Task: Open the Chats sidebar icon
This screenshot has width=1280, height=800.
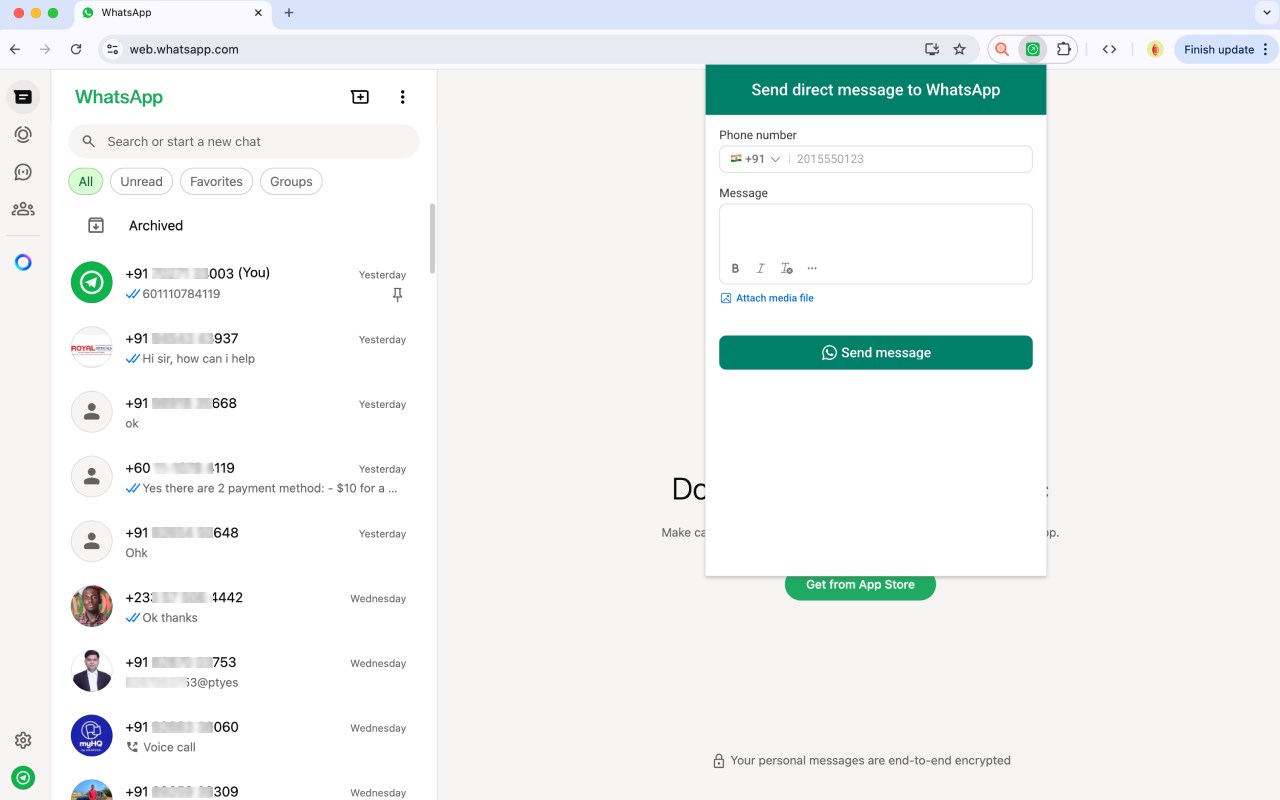Action: tap(23, 97)
